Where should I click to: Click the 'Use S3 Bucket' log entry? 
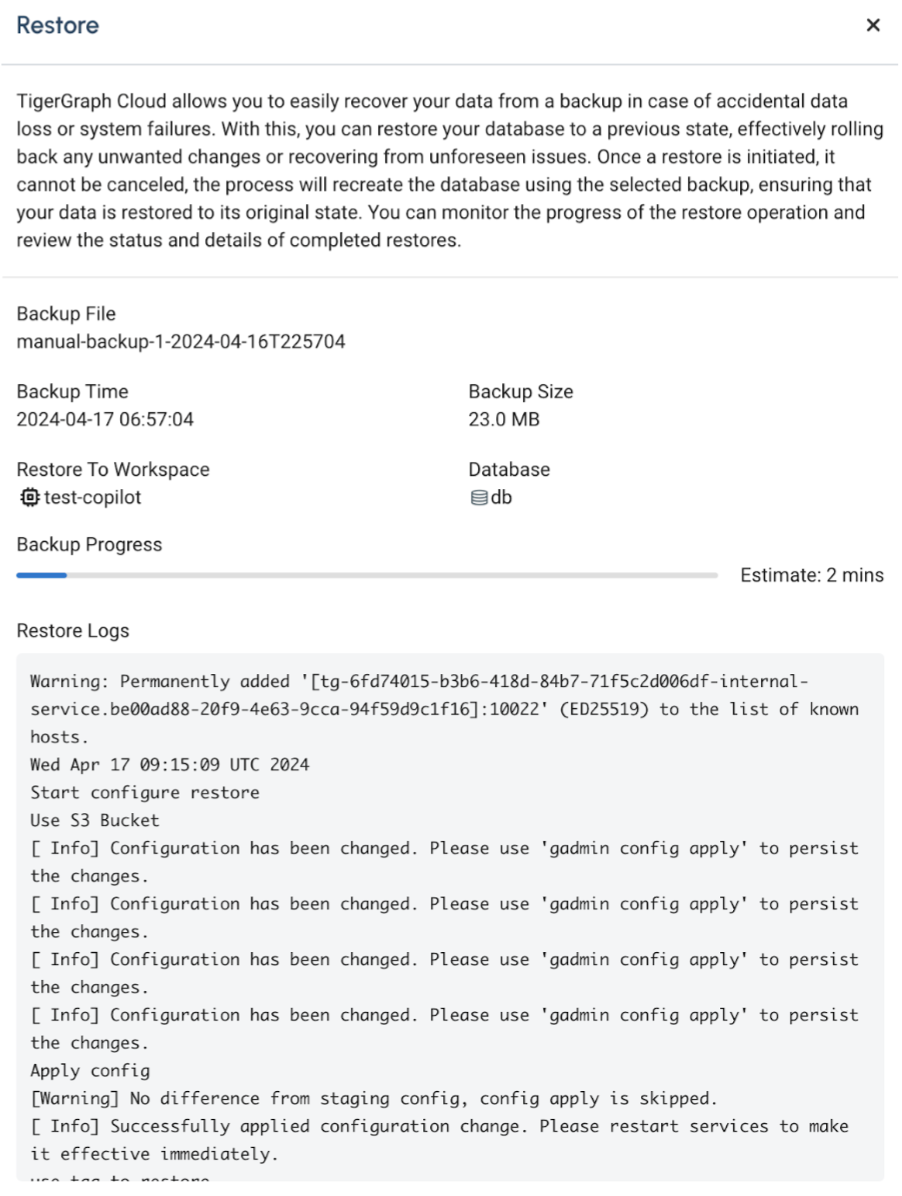point(95,821)
